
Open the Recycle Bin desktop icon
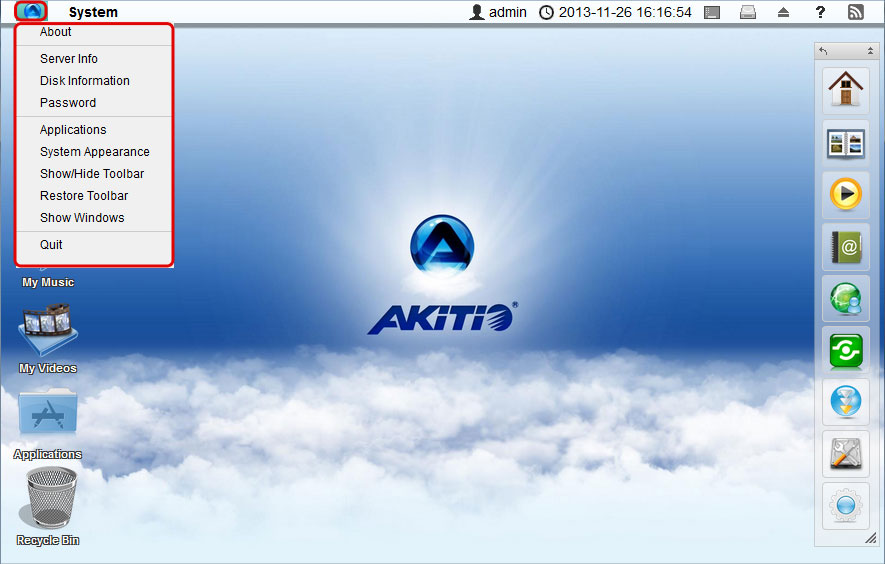(x=47, y=499)
